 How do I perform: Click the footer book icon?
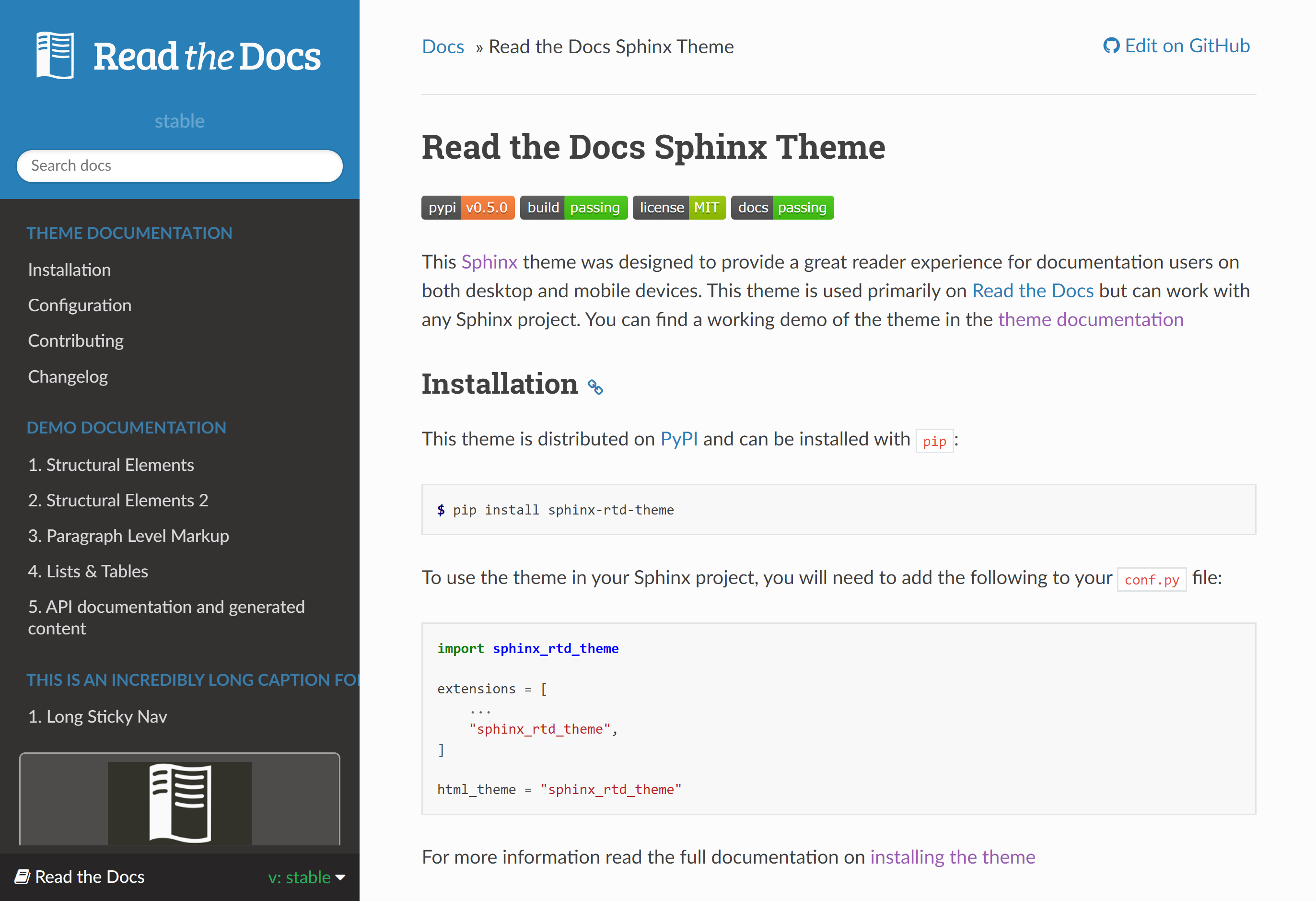coord(22,877)
